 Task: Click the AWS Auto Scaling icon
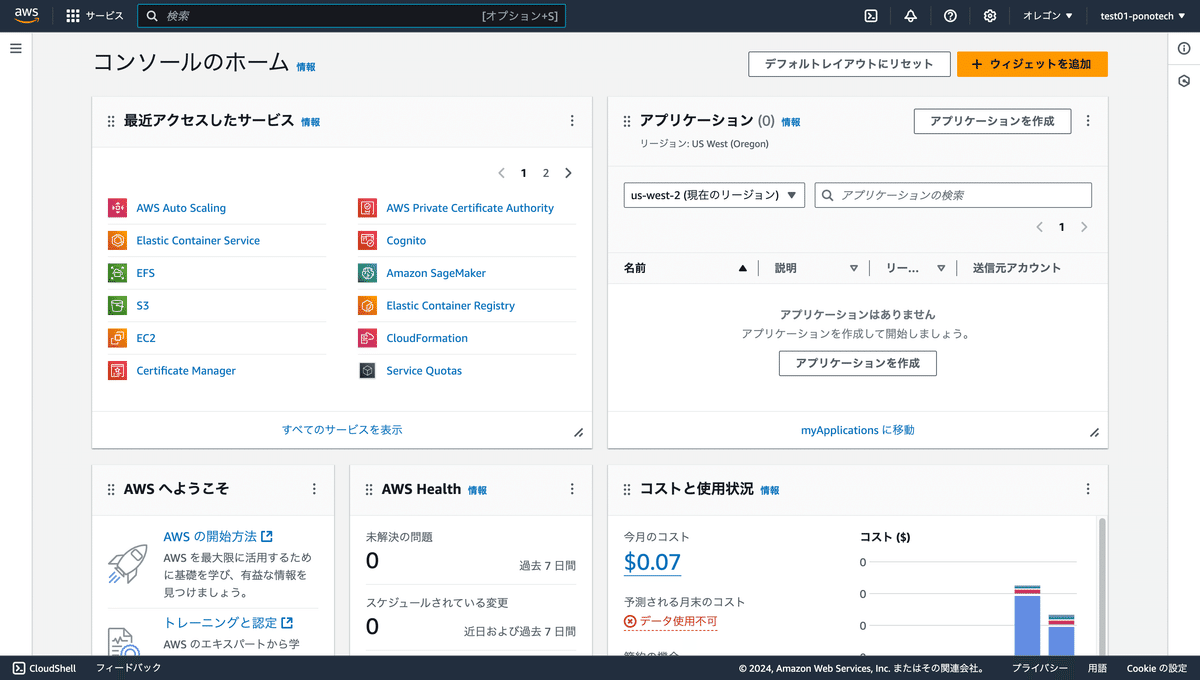tap(117, 208)
